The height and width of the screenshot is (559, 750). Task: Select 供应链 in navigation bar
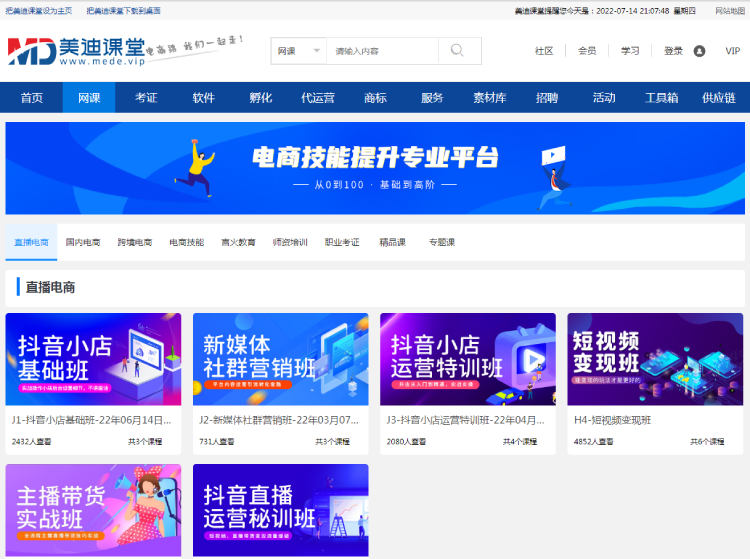pyautogui.click(x=718, y=98)
